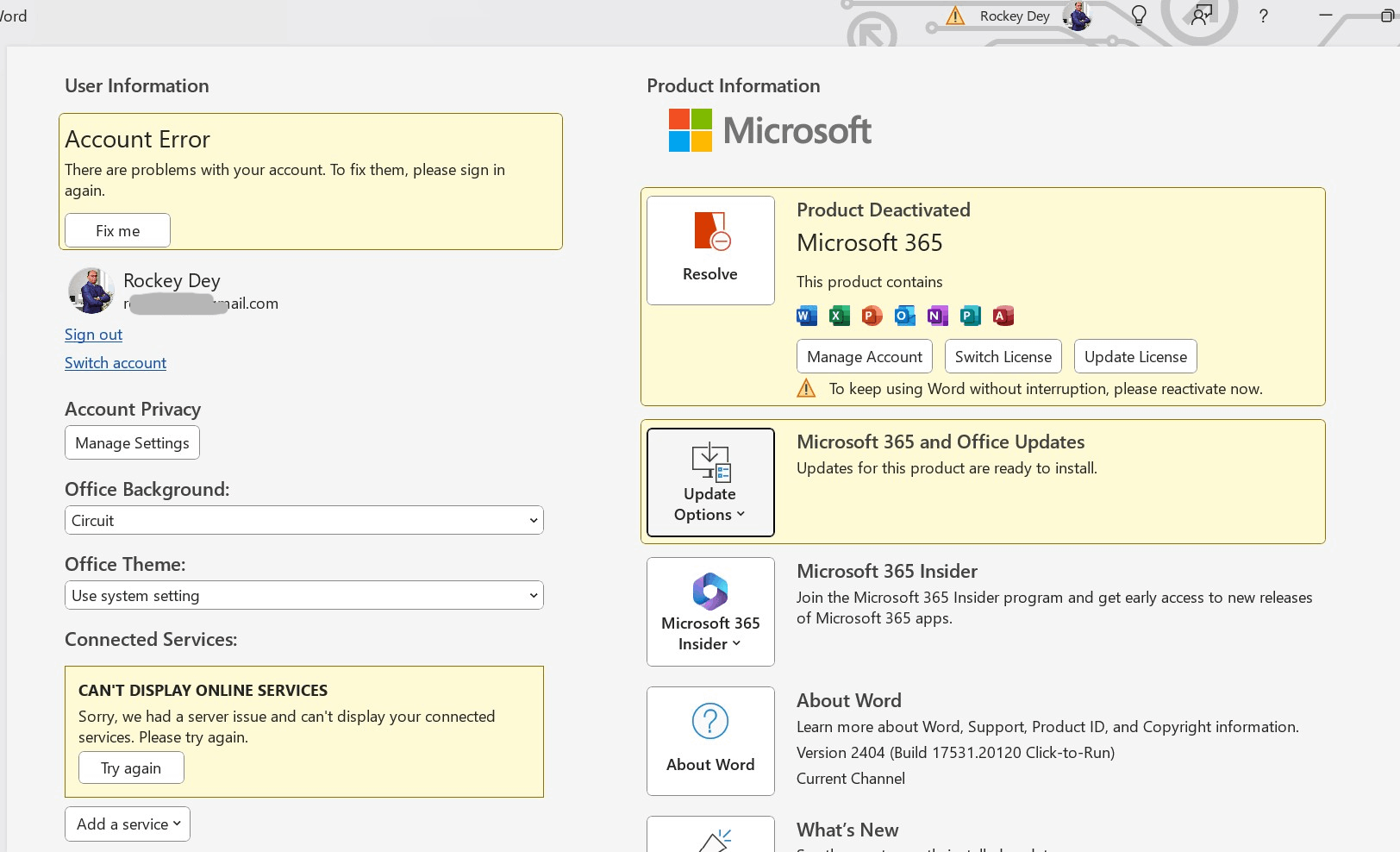
Task: Click the Version 2404 build text
Action: click(x=955, y=752)
